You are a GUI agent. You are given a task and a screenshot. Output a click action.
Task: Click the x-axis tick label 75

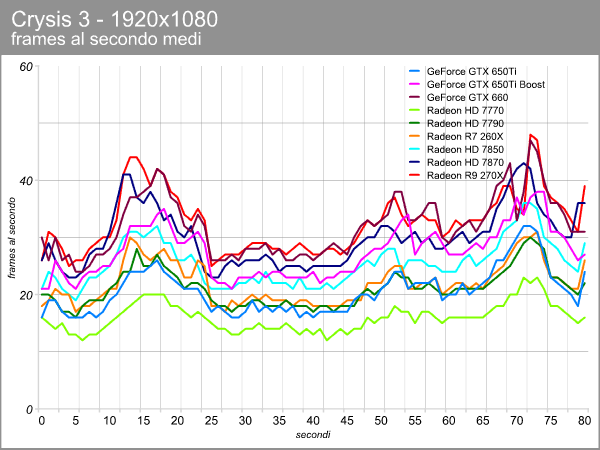pyautogui.click(x=551, y=421)
